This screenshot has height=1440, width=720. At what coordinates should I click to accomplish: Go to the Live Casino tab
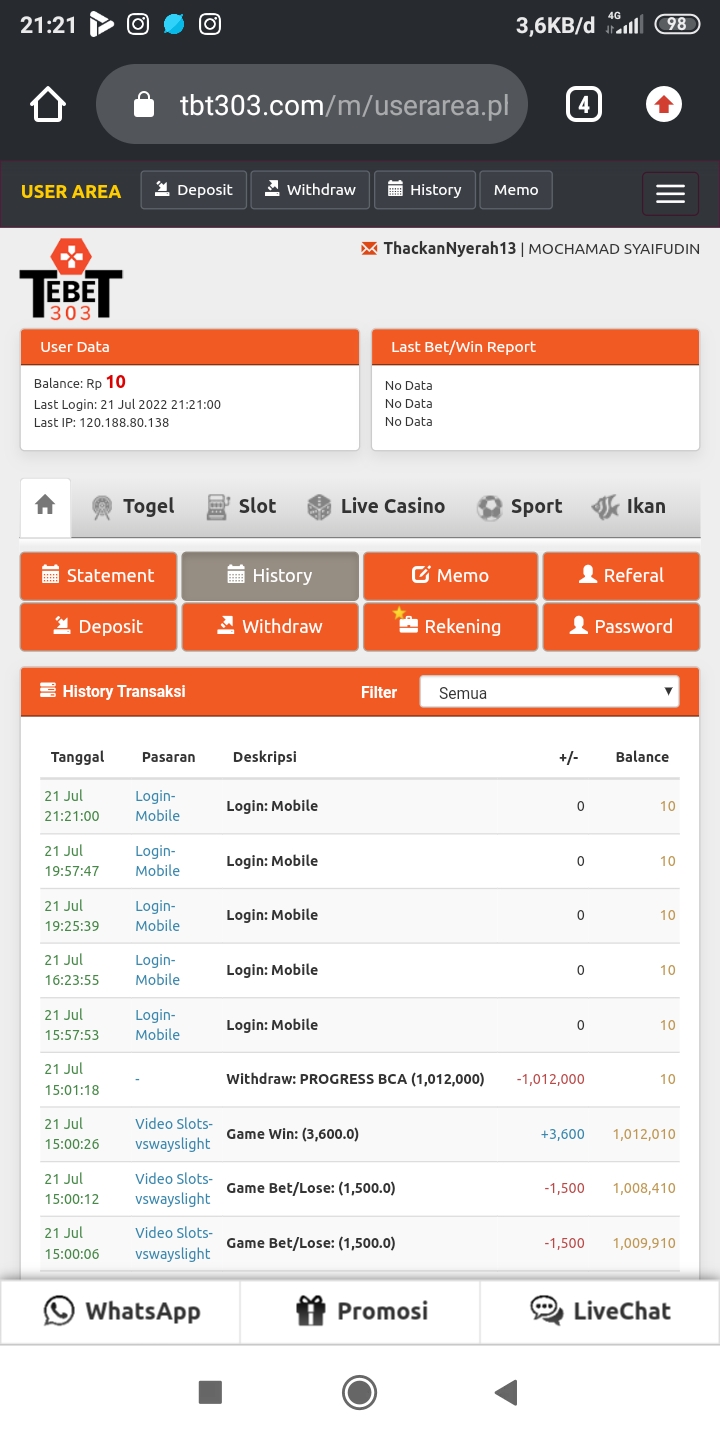[x=376, y=507]
